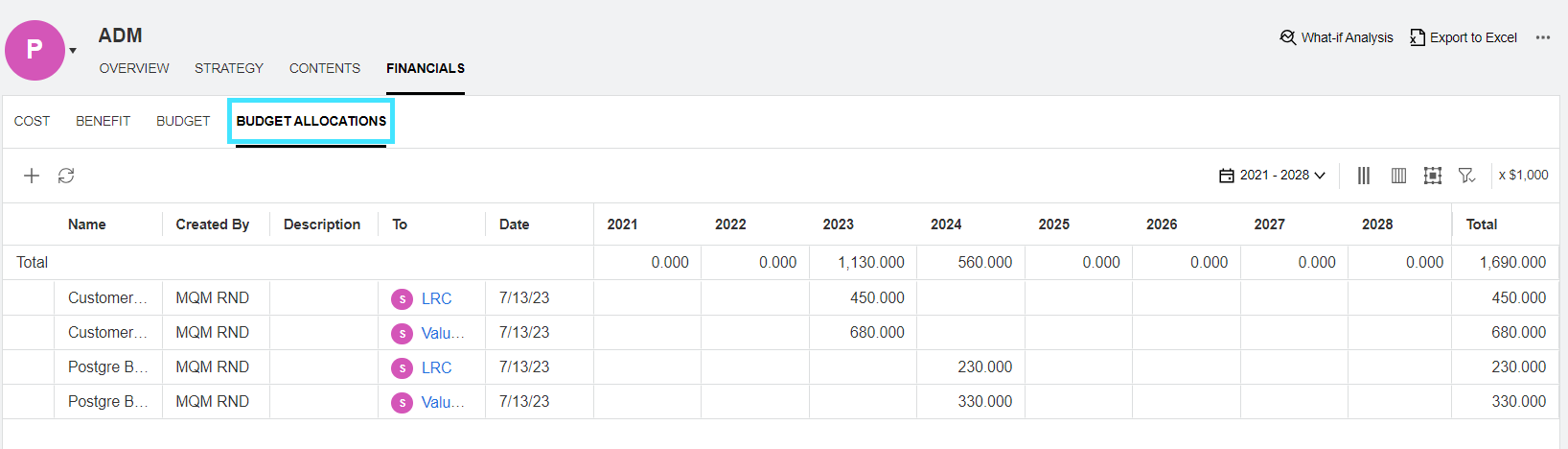The image size is (1568, 449).
Task: Sort by the Created By column header
Action: pyautogui.click(x=212, y=224)
